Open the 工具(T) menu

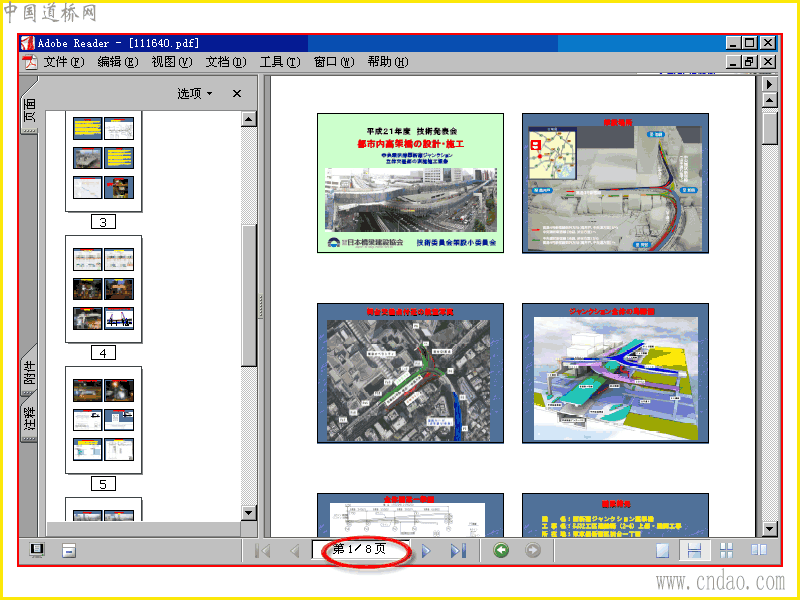click(280, 62)
